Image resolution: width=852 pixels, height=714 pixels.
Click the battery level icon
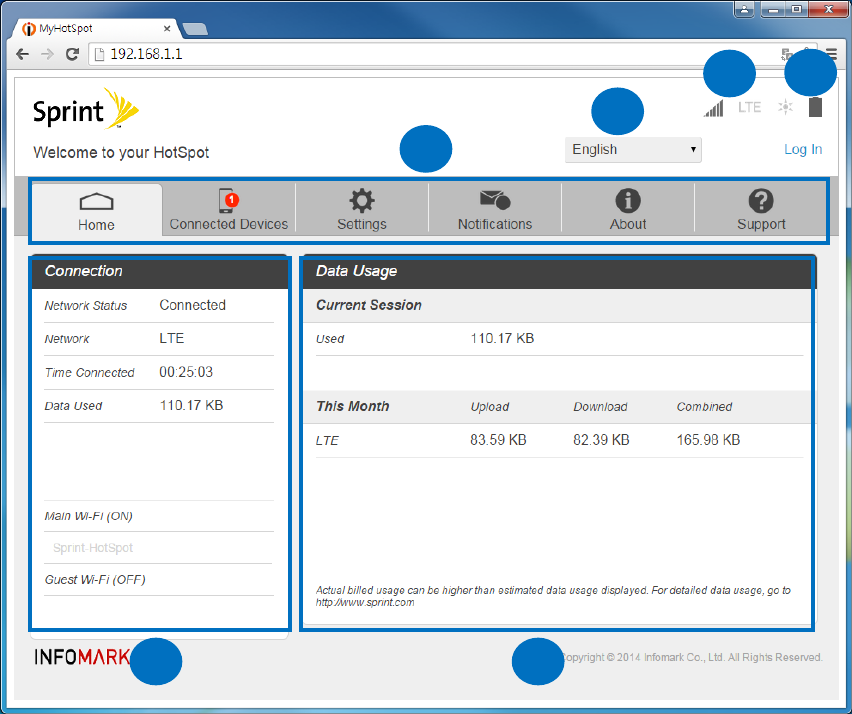815,107
